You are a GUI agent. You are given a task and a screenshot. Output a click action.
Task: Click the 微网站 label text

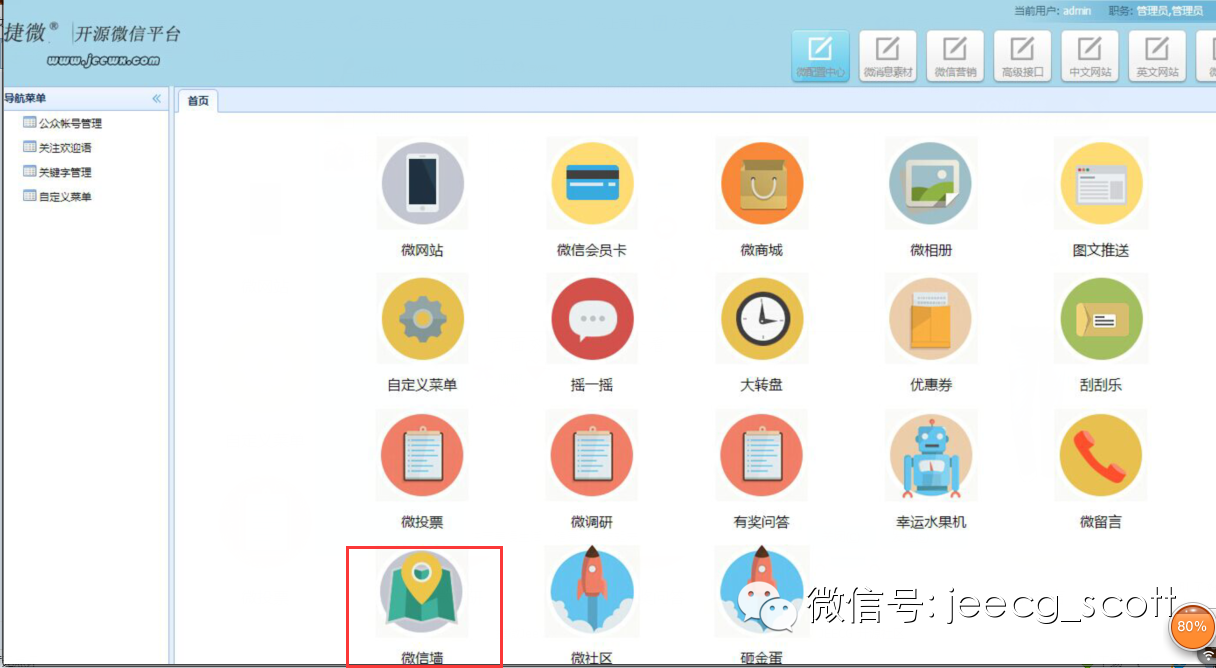(422, 250)
